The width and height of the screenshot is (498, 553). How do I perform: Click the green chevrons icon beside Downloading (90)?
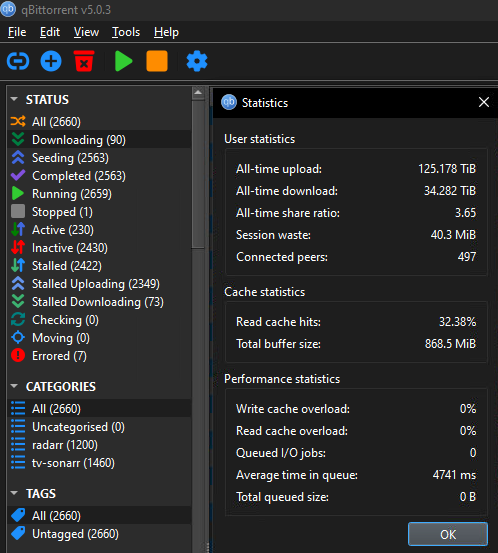tap(18, 139)
